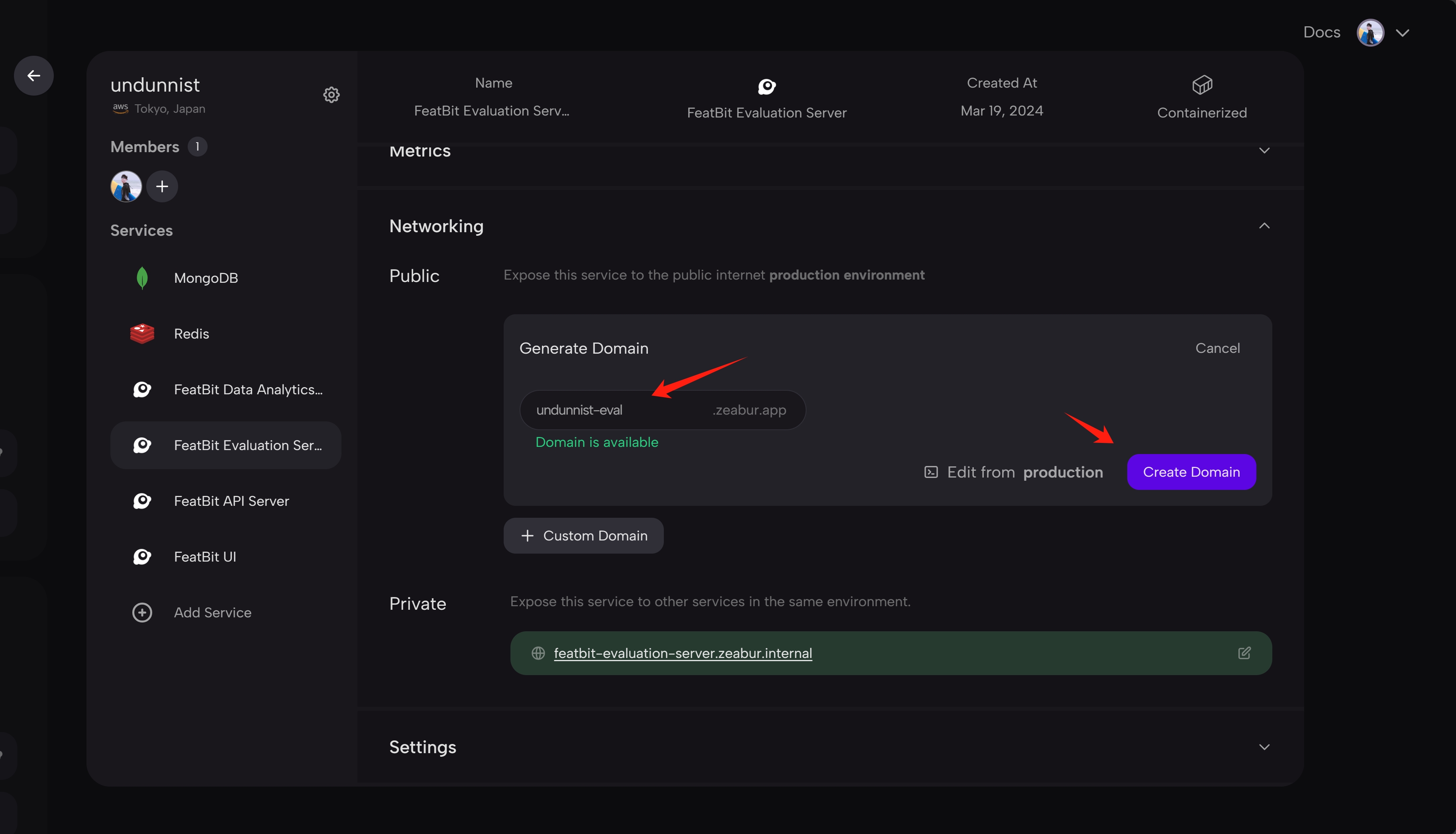
Task: Add a Custom Domain
Action: [x=583, y=536]
